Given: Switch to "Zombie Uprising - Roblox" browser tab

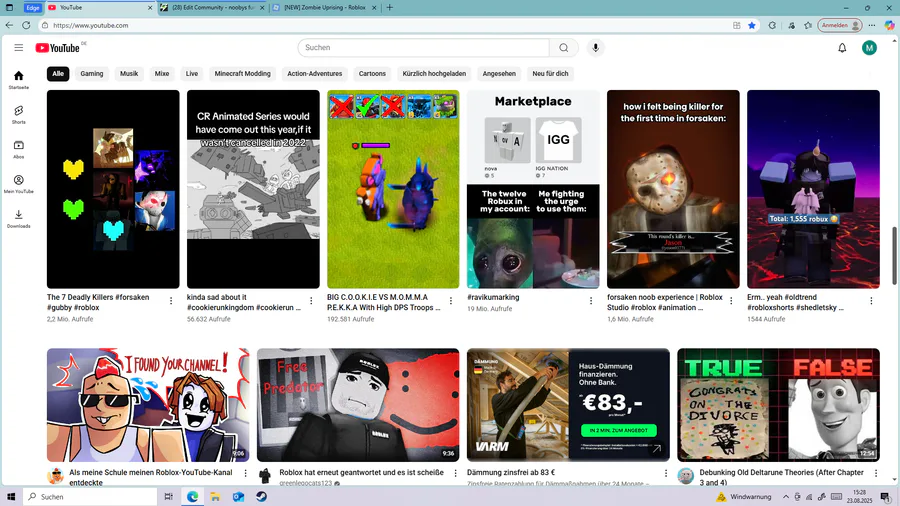Looking at the screenshot, I should 324,7.
